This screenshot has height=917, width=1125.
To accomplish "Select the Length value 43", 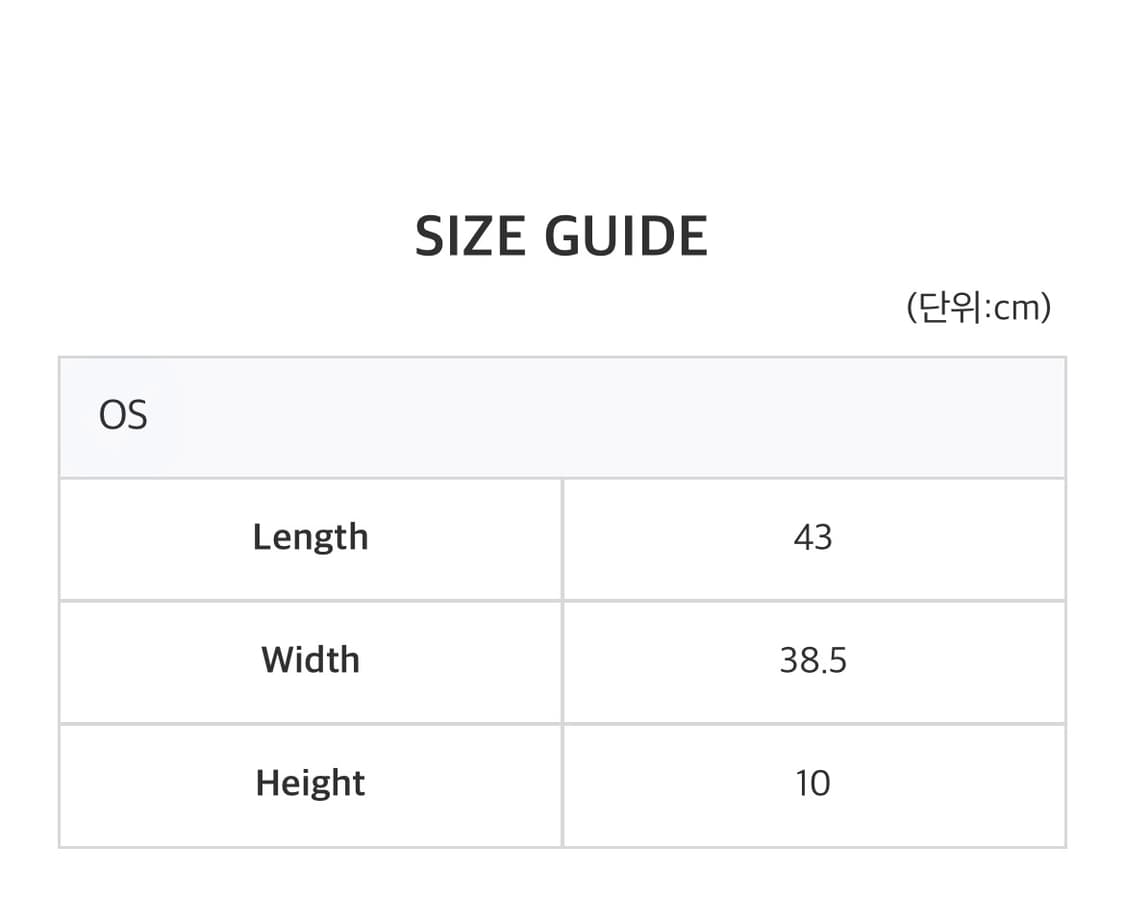I will pyautogui.click(x=812, y=538).
